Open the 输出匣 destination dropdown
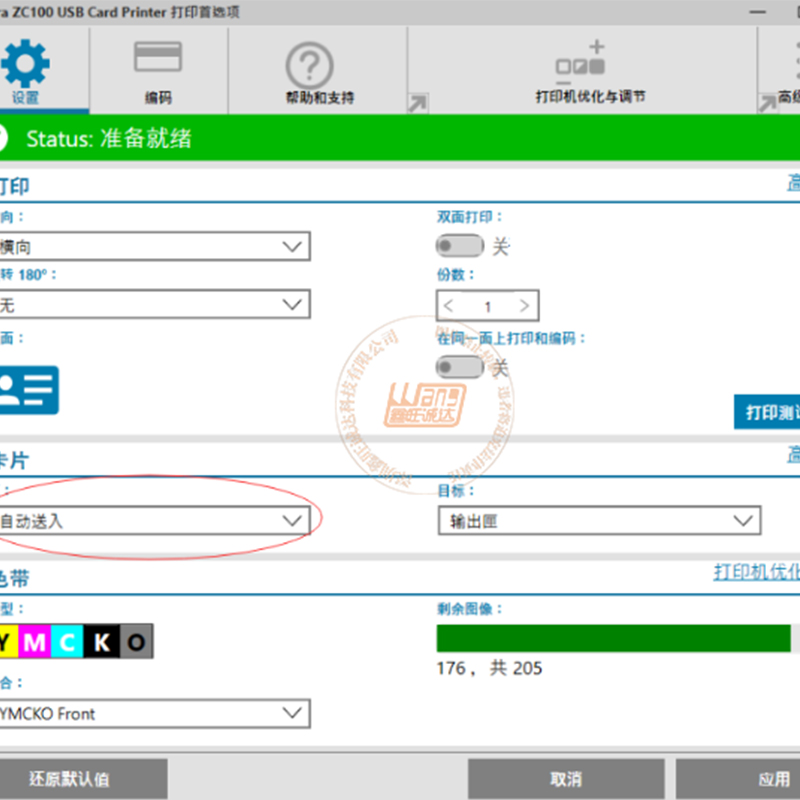 pos(599,521)
